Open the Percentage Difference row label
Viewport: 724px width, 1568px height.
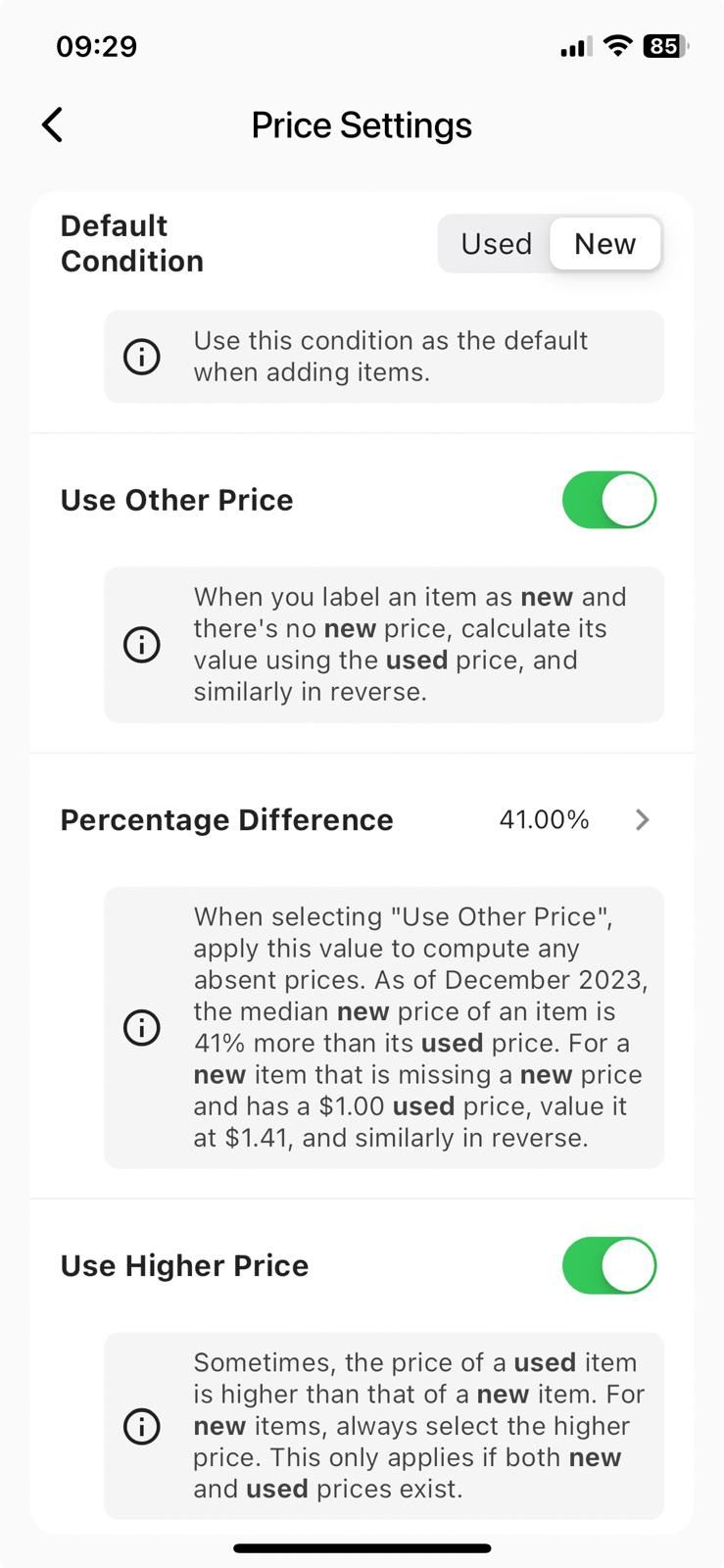click(x=226, y=820)
